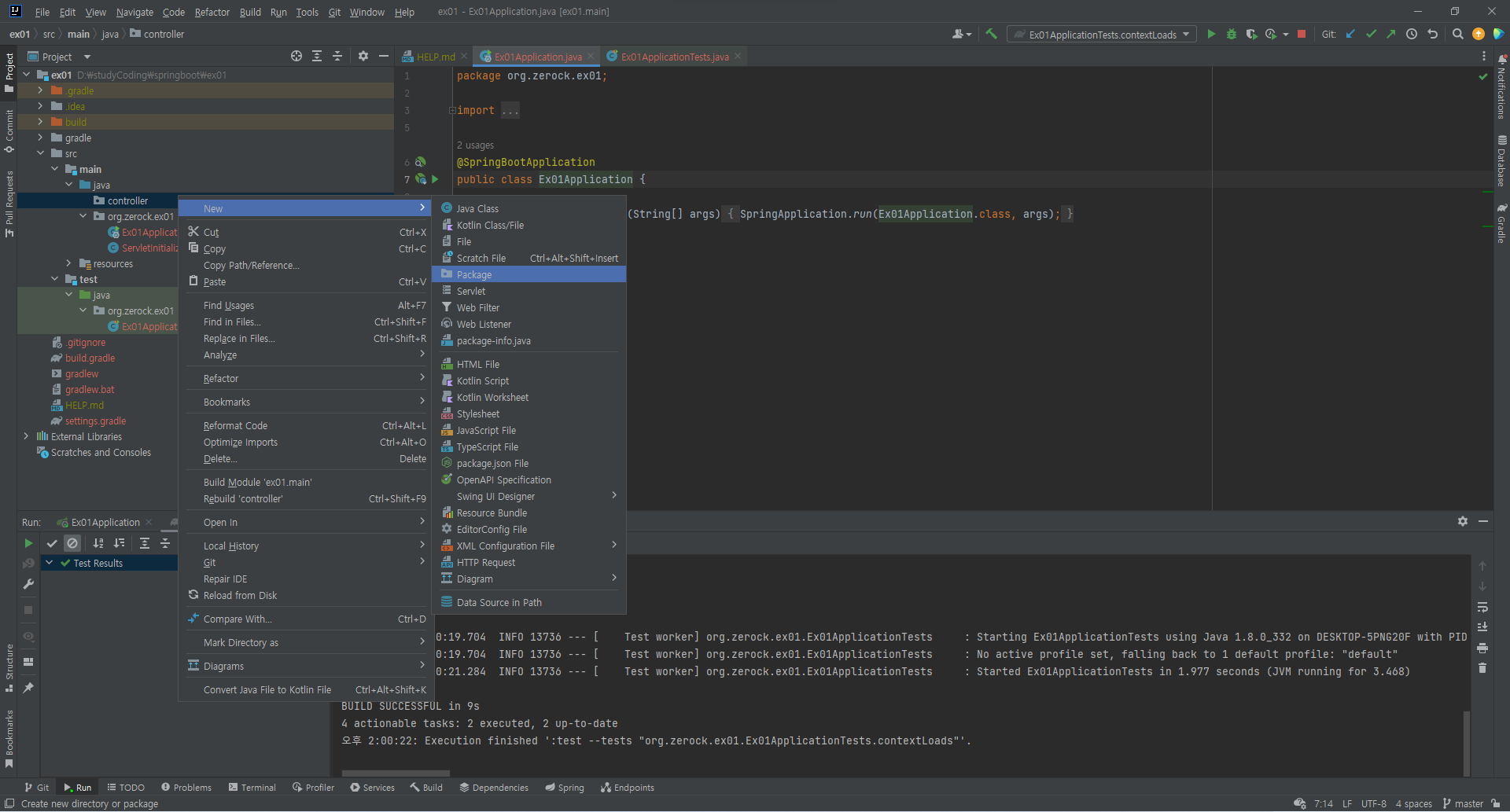Toggle show ignored tests button
Screen dimensions: 1510x812
point(72,543)
